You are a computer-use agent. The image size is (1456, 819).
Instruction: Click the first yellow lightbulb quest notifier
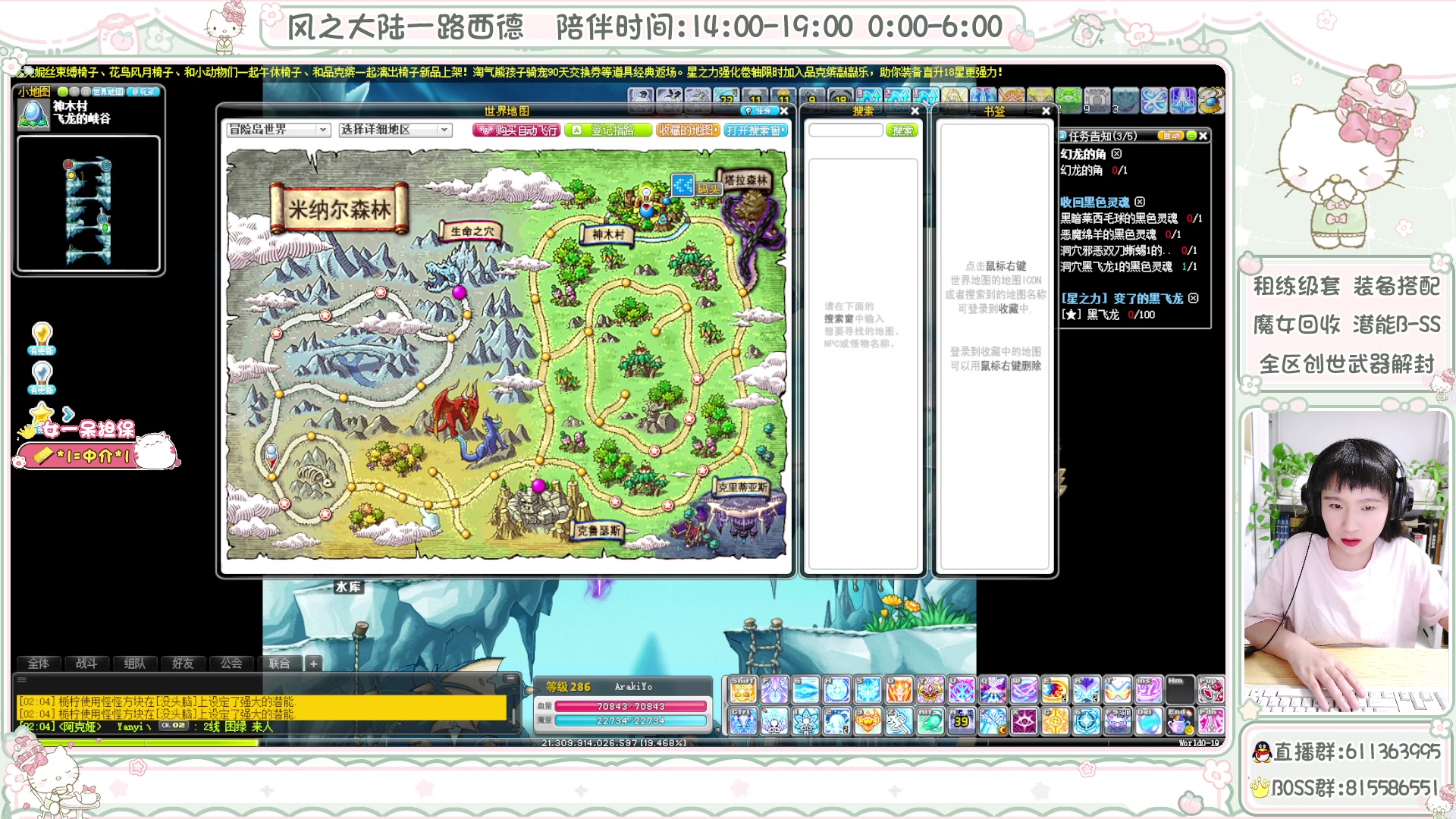42,338
